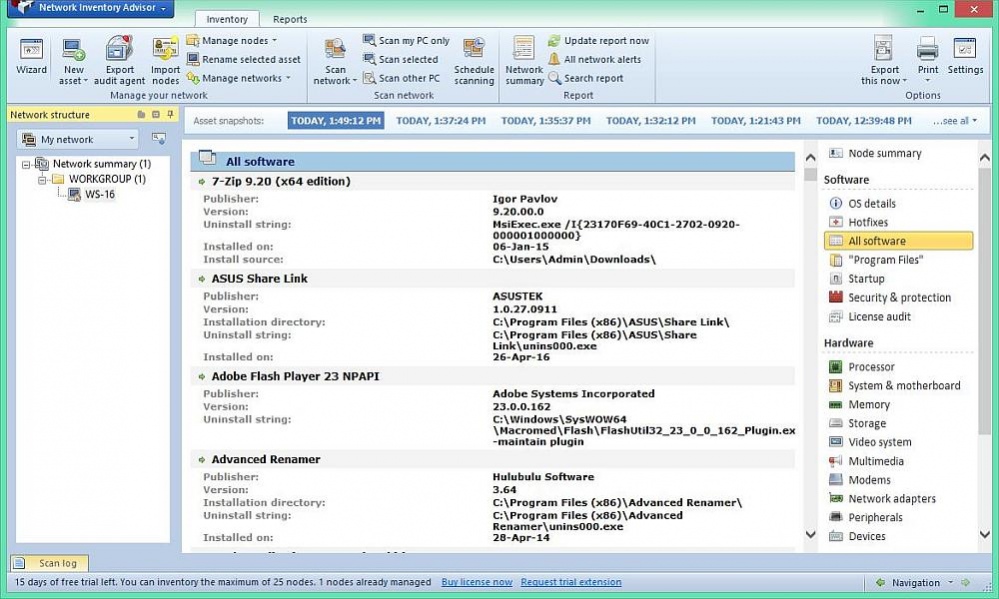Click Export this now icon
Screen dimensions: 999x599
tap(884, 50)
